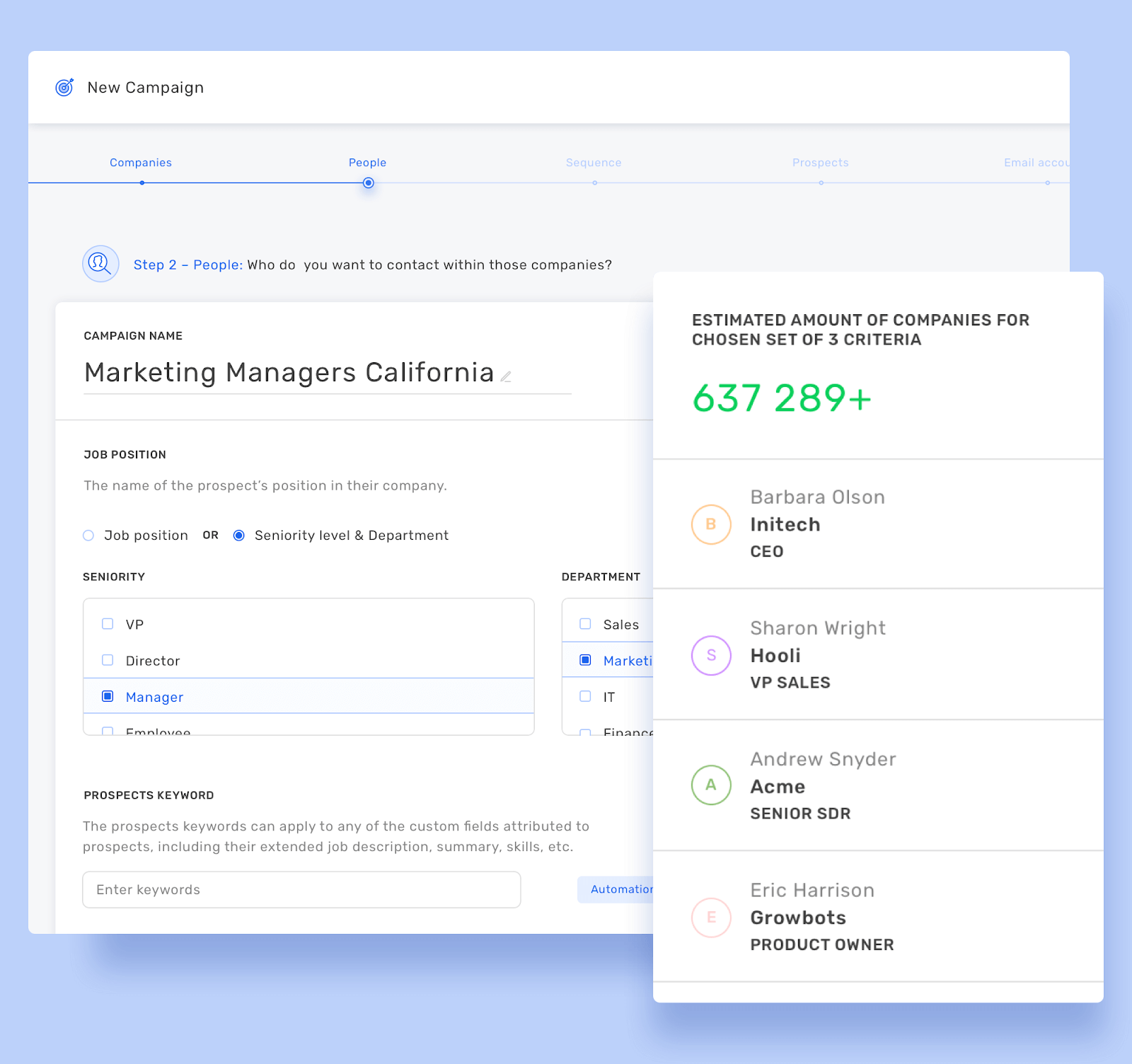Go to the Companies step tab
Viewport: 1132px width, 1064px height.
[141, 163]
